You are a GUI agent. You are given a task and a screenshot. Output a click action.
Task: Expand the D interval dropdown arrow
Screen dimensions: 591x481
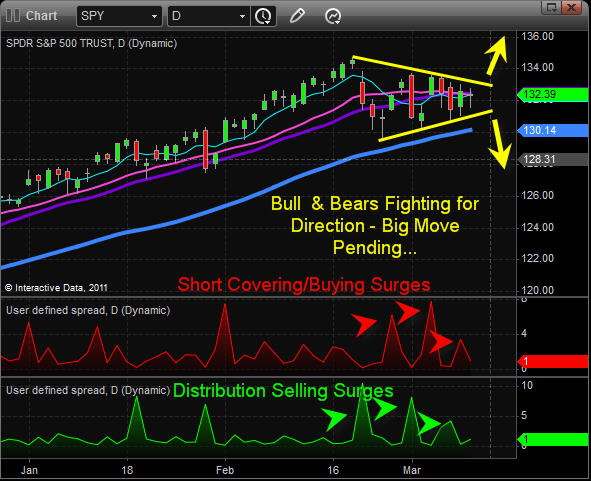242,16
